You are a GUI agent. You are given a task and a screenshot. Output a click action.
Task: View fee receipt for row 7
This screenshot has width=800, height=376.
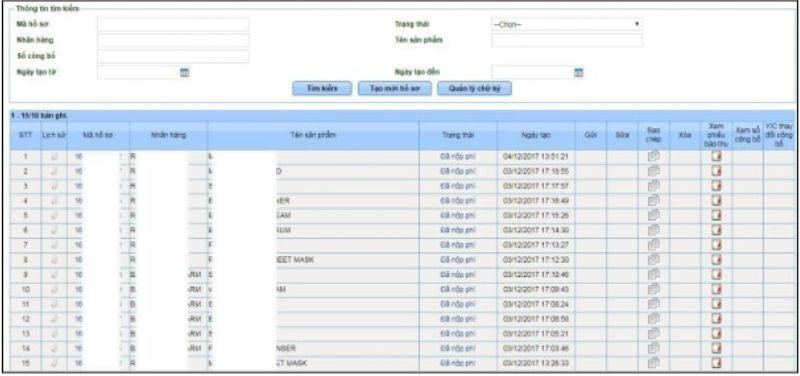point(717,245)
